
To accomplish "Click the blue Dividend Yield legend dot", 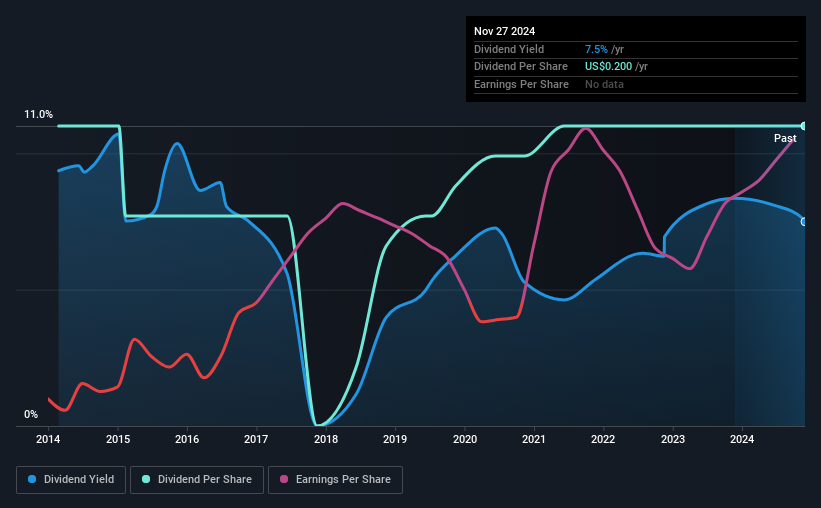I will [x=32, y=479].
